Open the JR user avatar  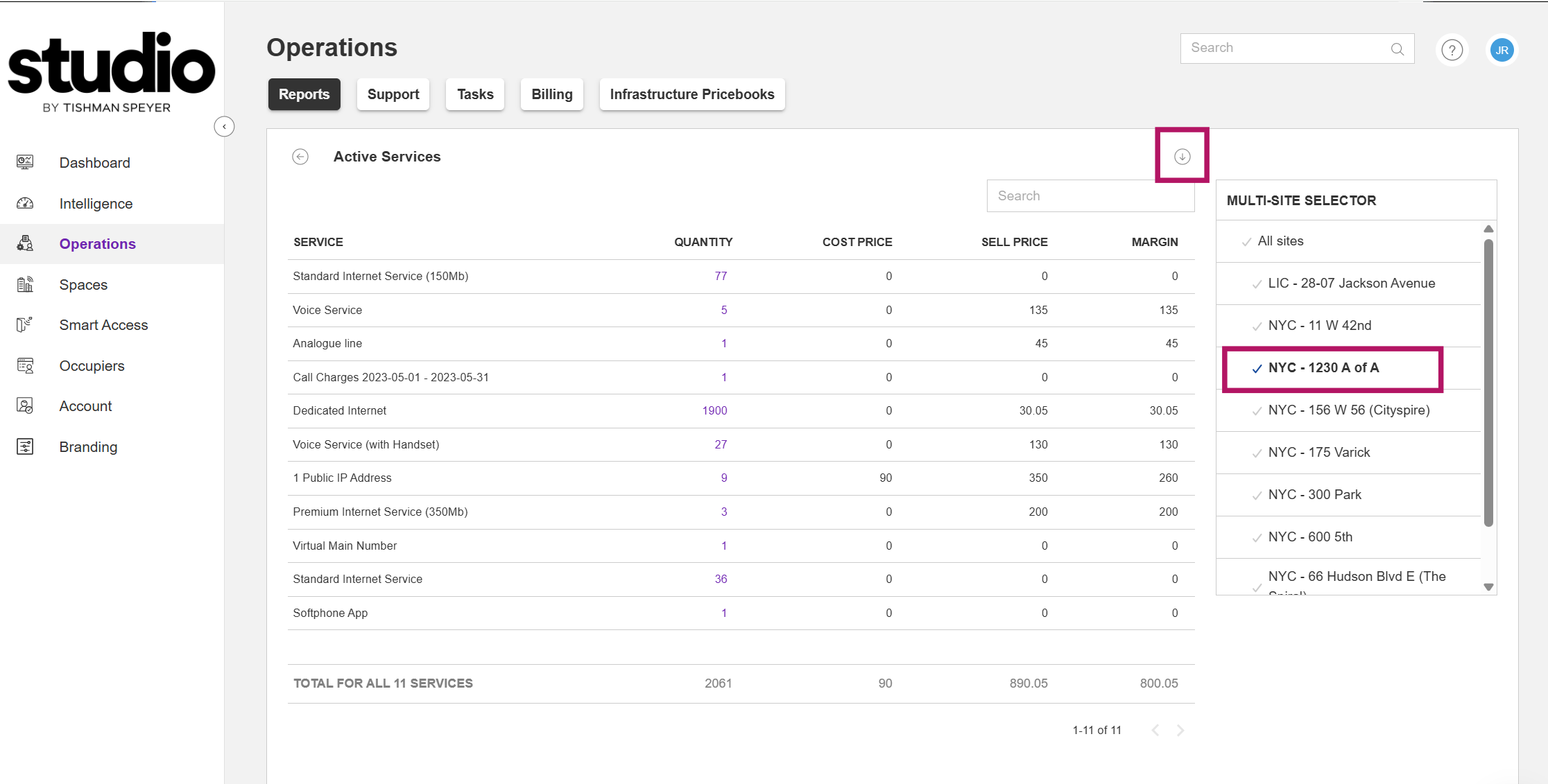coord(1502,50)
